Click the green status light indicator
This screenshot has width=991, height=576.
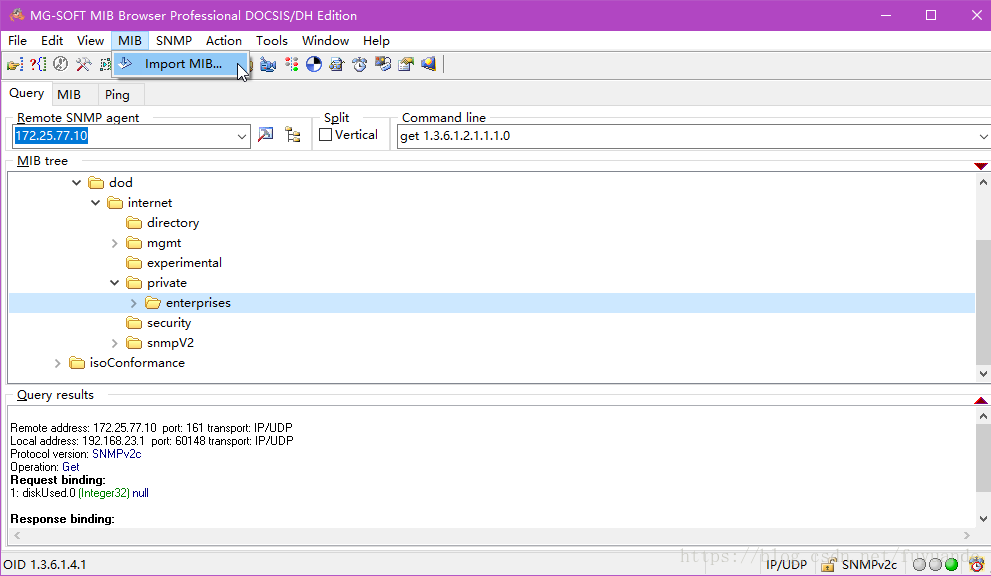(x=951, y=565)
